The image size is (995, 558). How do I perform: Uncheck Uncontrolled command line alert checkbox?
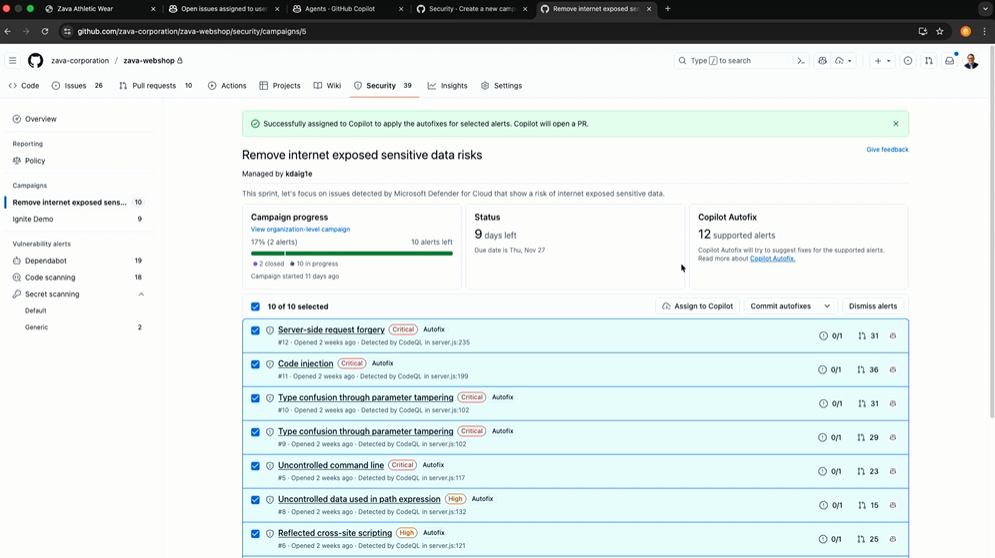point(255,466)
